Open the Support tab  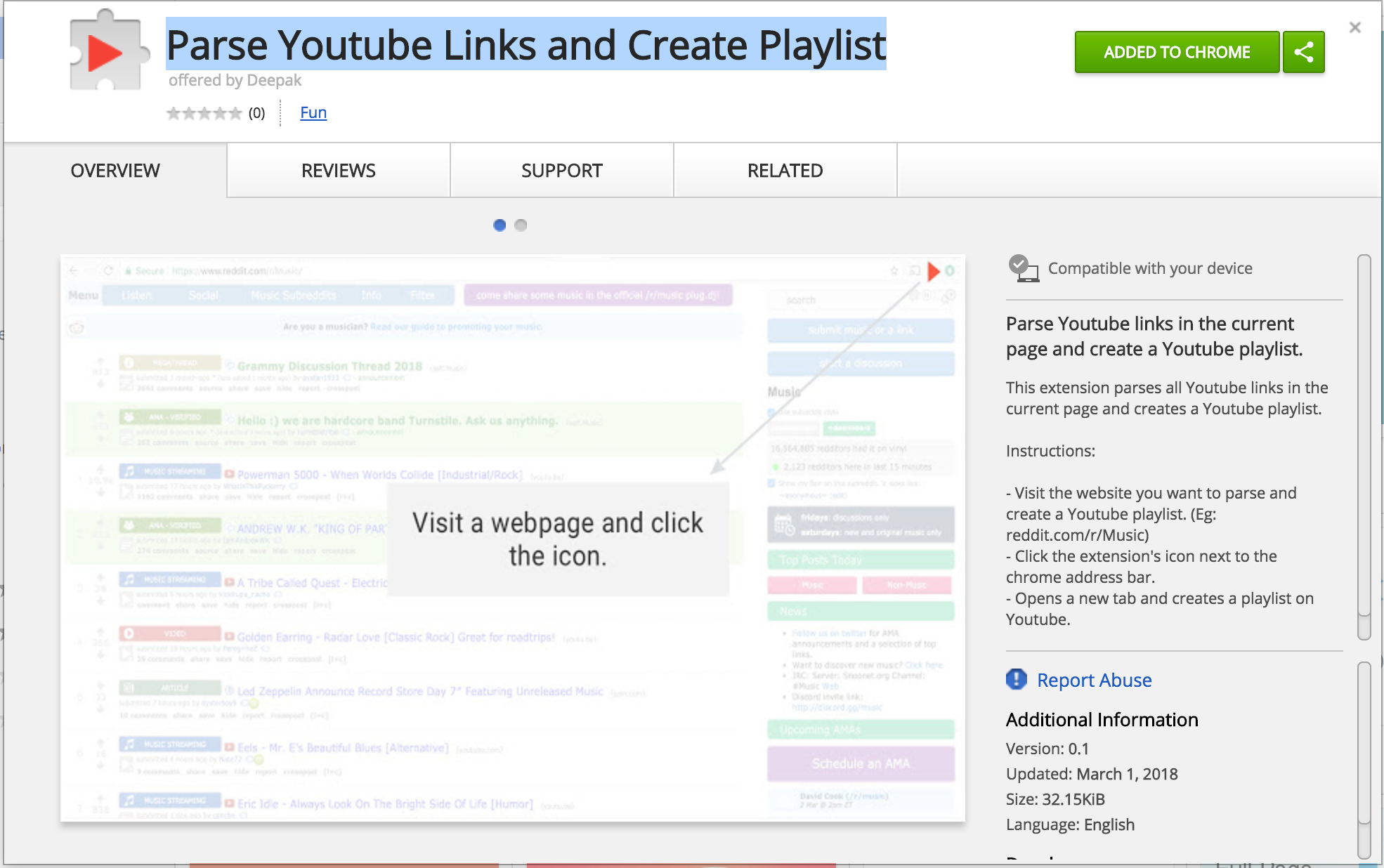point(562,171)
